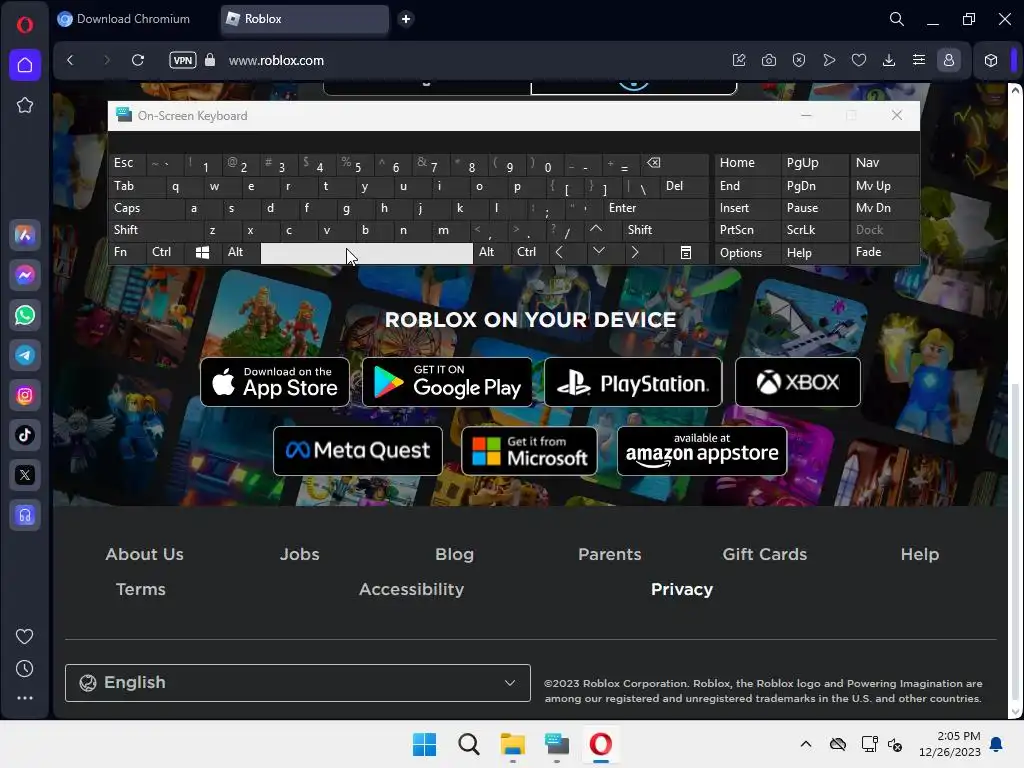The height and width of the screenshot is (768, 1024).
Task: Open Opera menu logo
Action: click(25, 24)
